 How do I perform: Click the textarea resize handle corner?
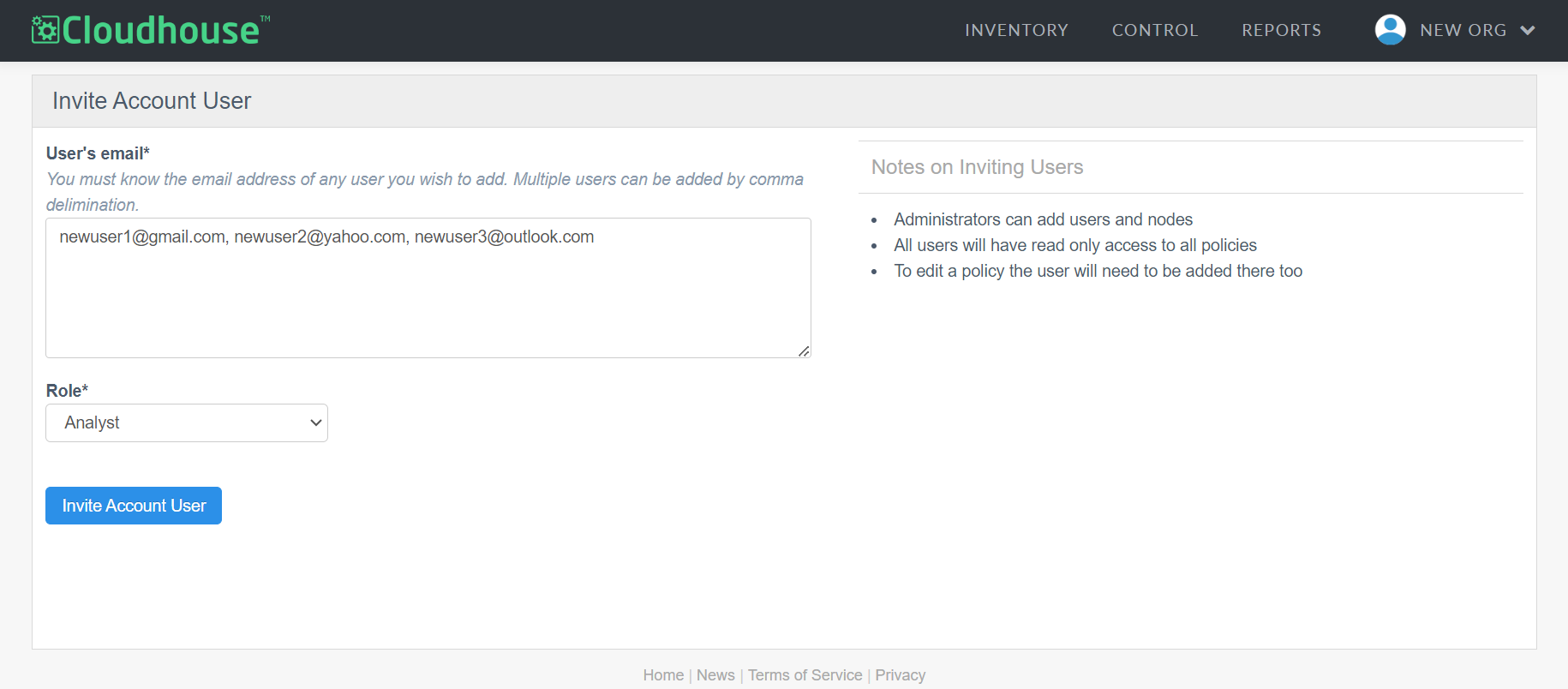tap(804, 351)
